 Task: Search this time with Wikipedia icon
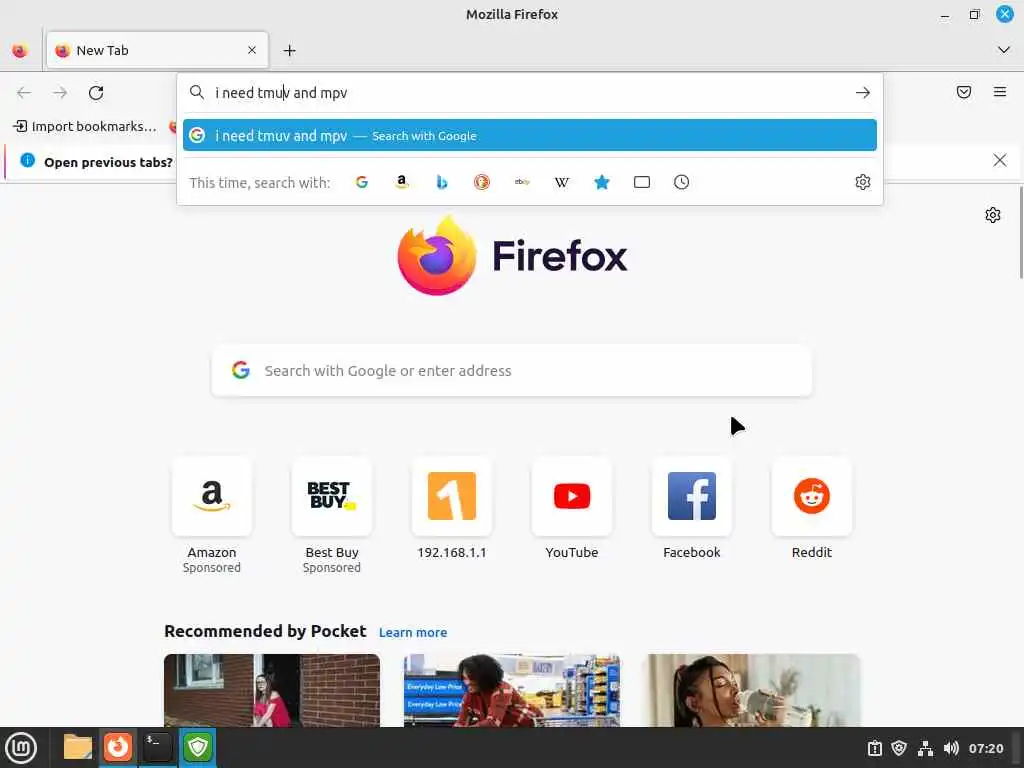(562, 182)
